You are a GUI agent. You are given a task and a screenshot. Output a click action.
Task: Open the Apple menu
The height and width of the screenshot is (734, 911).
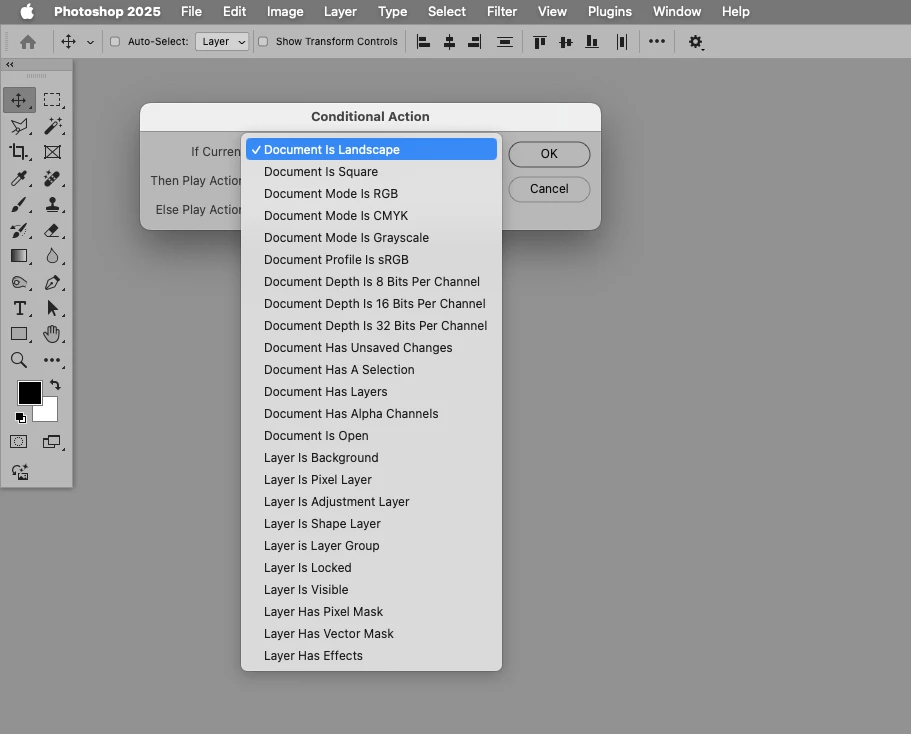click(27, 12)
